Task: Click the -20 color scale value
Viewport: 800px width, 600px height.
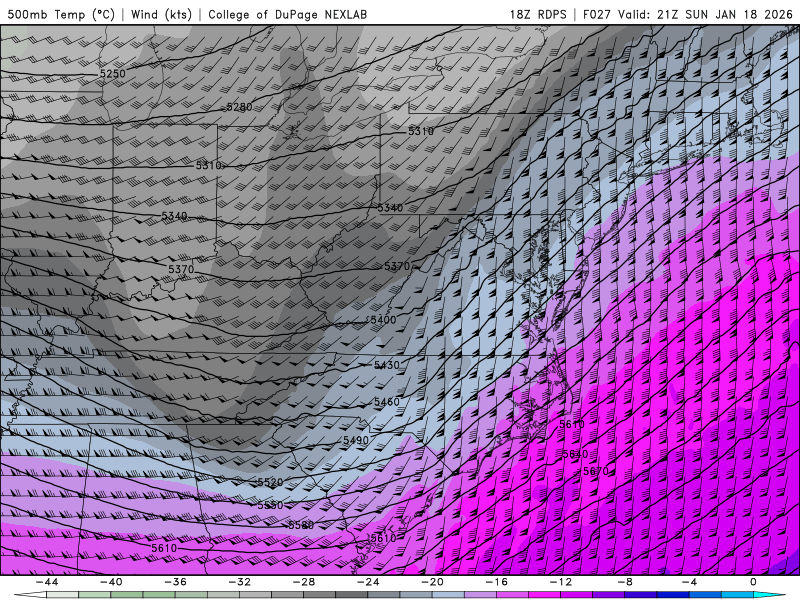Action: tap(432, 582)
